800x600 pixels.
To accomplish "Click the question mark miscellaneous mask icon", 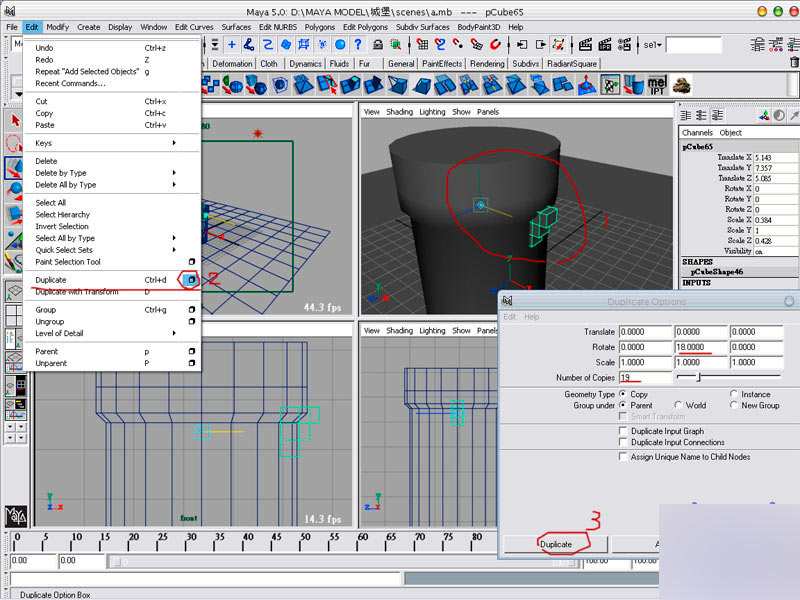I will 358,45.
